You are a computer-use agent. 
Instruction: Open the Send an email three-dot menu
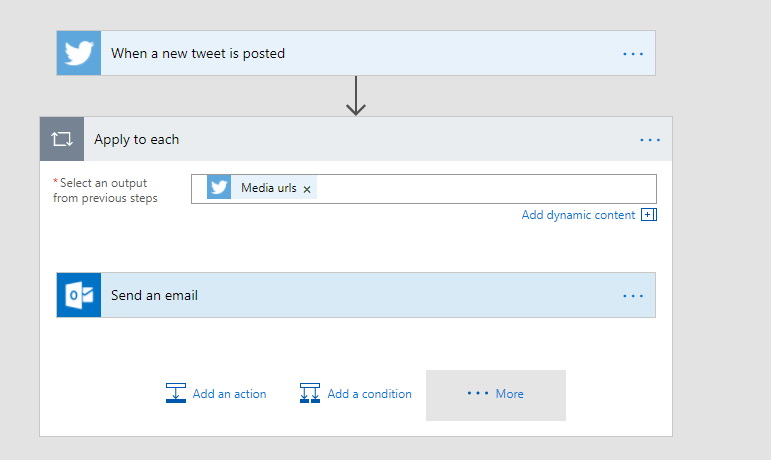click(633, 296)
